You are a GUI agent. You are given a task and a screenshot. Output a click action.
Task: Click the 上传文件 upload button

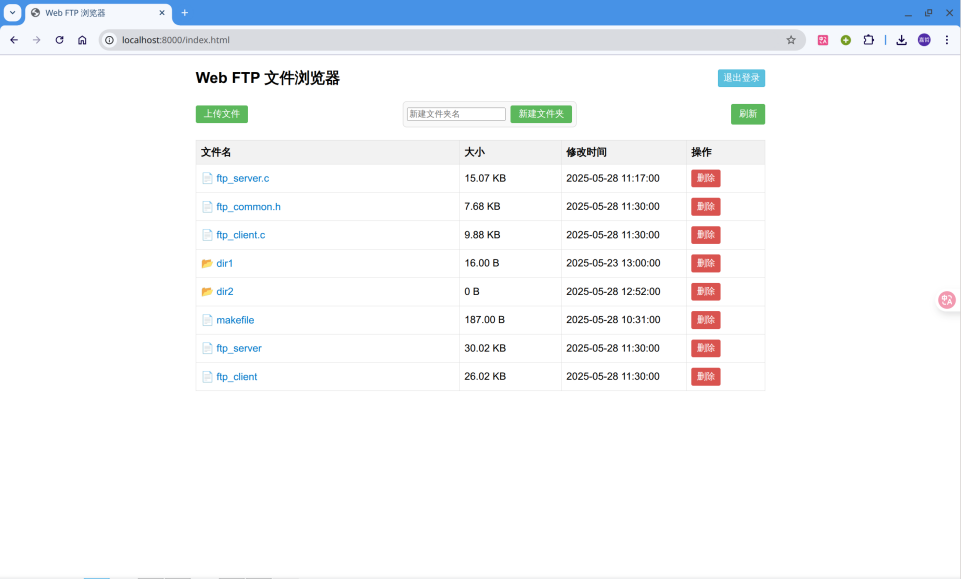pyautogui.click(x=221, y=114)
